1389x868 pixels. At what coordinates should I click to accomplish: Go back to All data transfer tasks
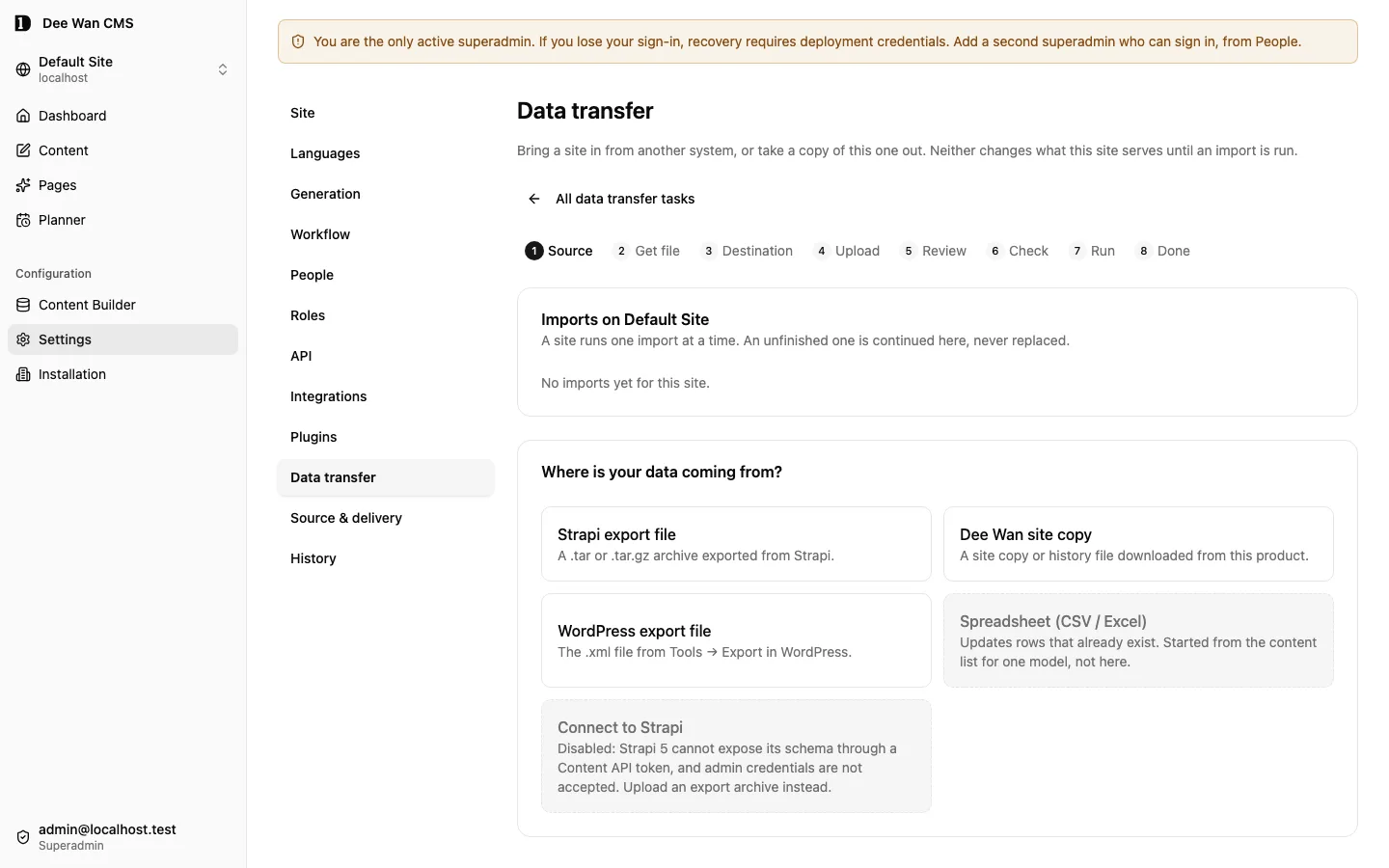point(612,199)
